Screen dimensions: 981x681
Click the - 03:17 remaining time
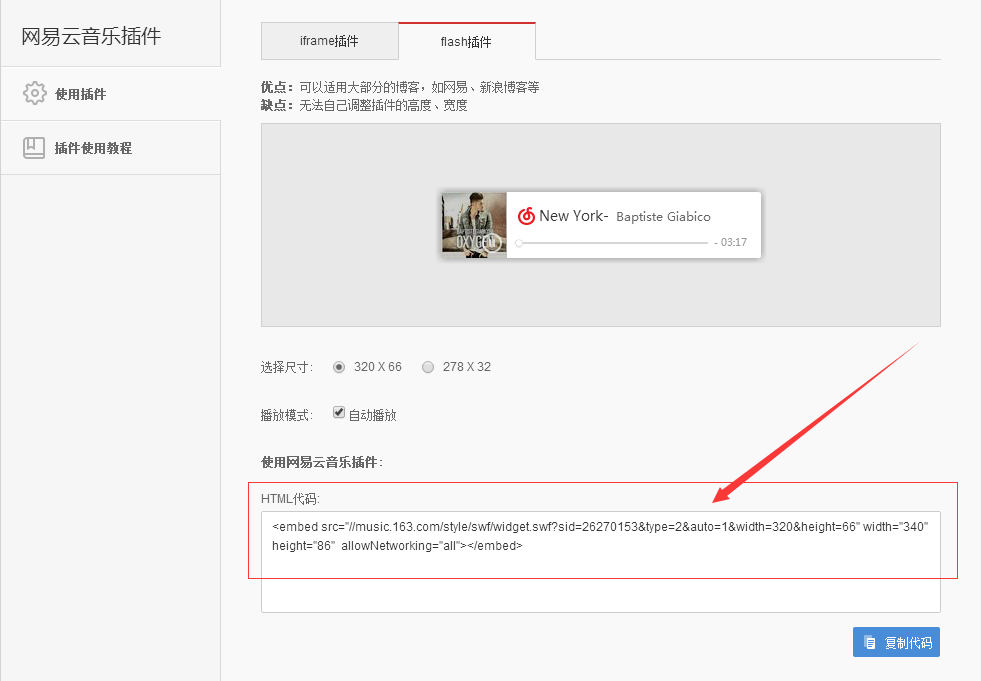(x=731, y=242)
